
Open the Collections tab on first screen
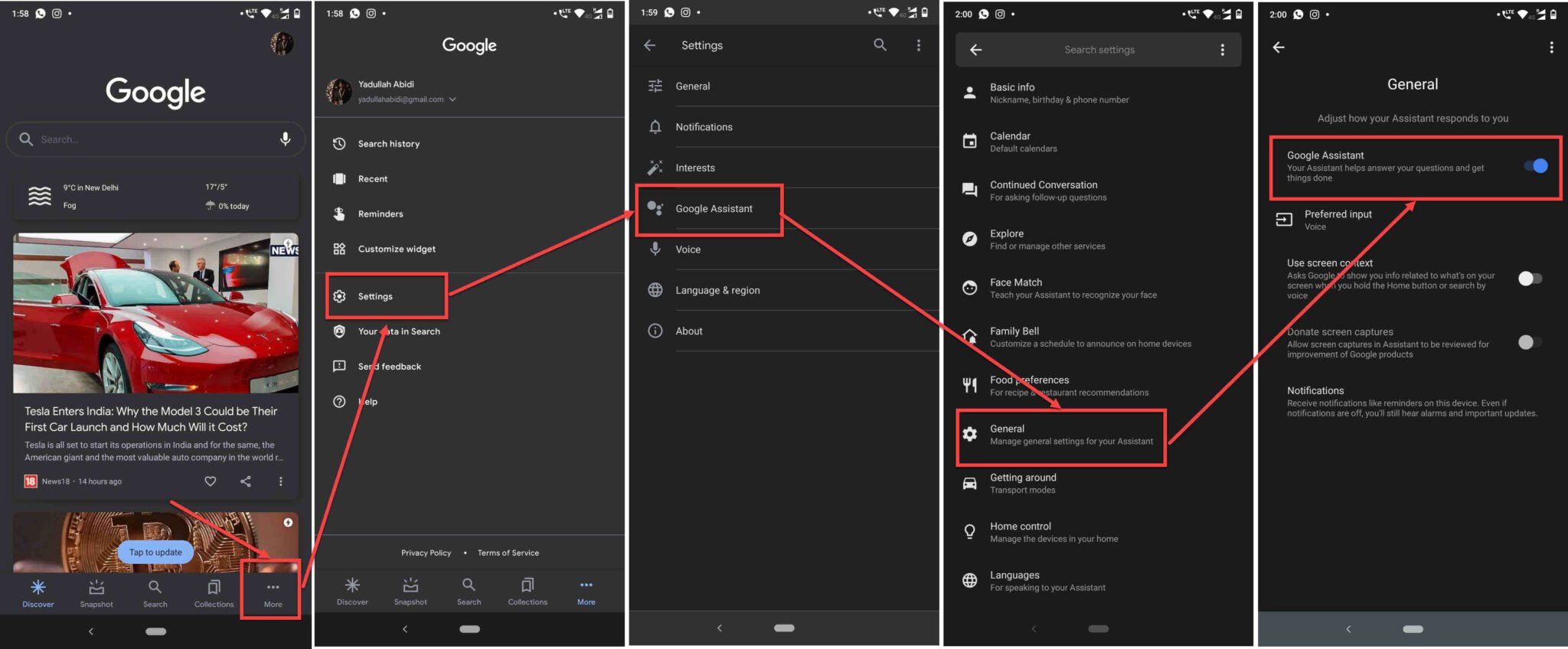coord(214,593)
